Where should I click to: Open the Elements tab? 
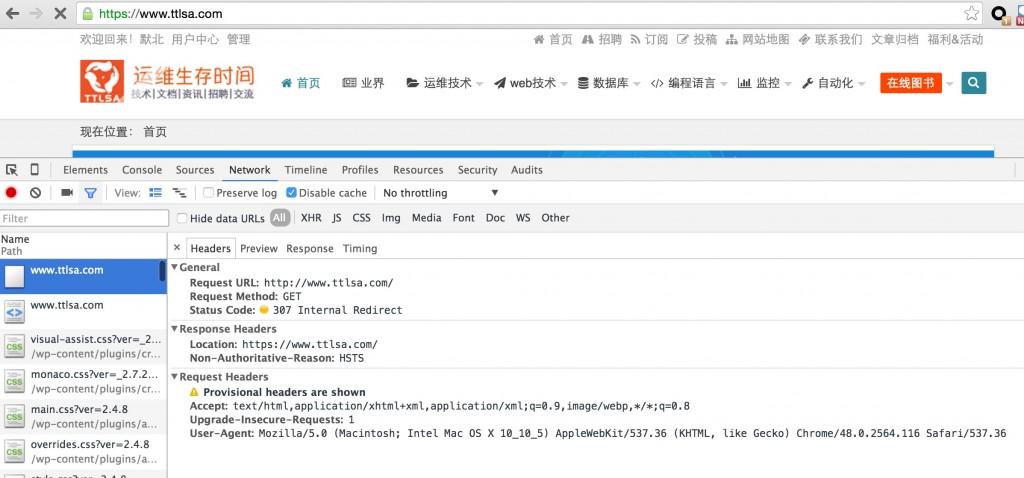pyautogui.click(x=86, y=170)
